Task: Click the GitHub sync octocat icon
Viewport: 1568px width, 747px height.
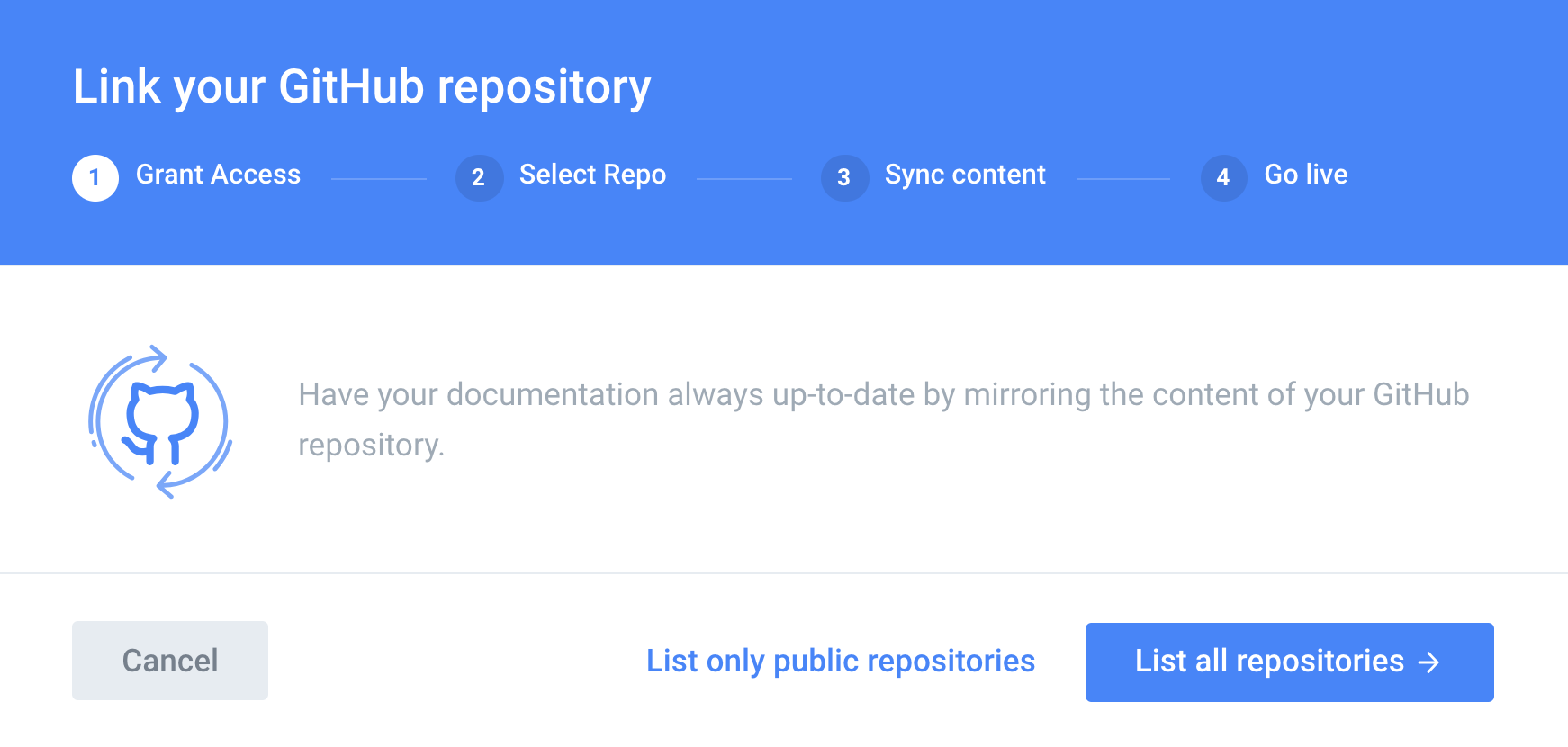Action: tap(160, 421)
